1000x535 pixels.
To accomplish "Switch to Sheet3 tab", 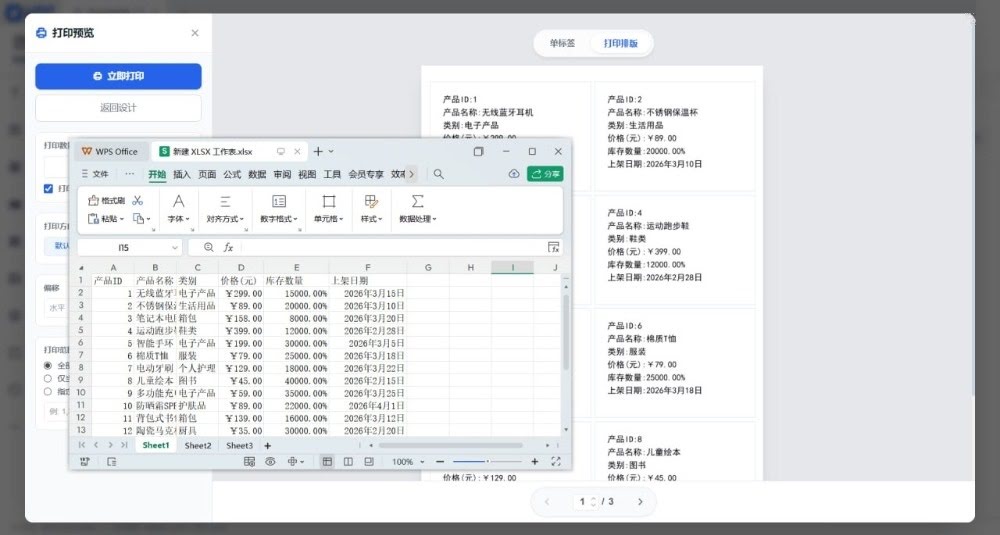I will [x=239, y=446].
